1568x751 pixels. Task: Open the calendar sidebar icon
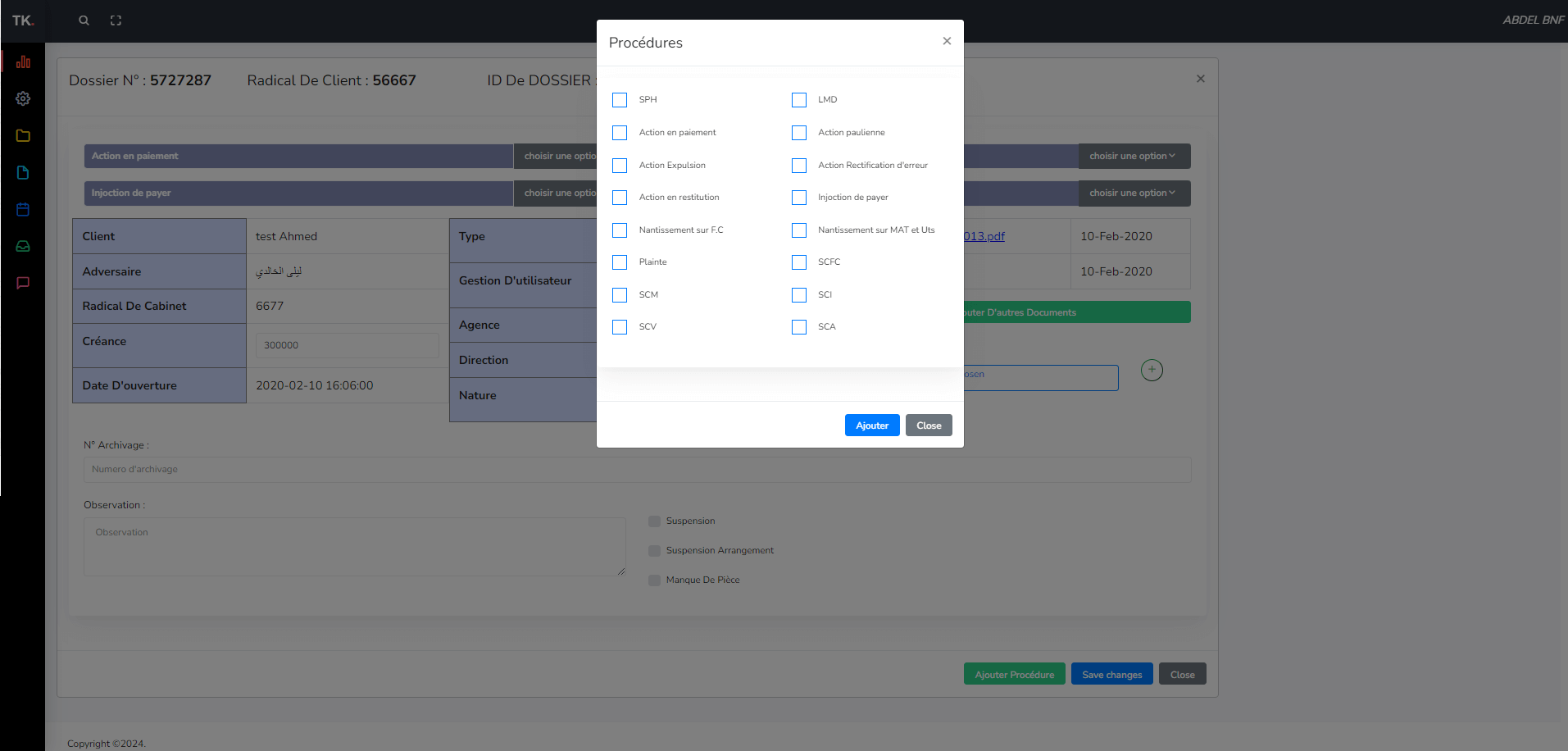23,209
